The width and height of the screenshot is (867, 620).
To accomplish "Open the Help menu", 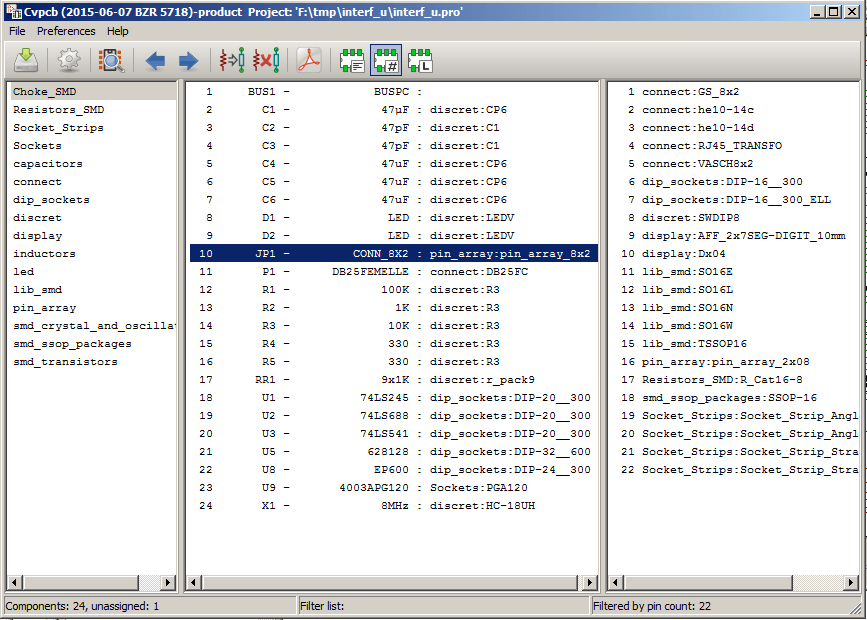I will pos(118,31).
